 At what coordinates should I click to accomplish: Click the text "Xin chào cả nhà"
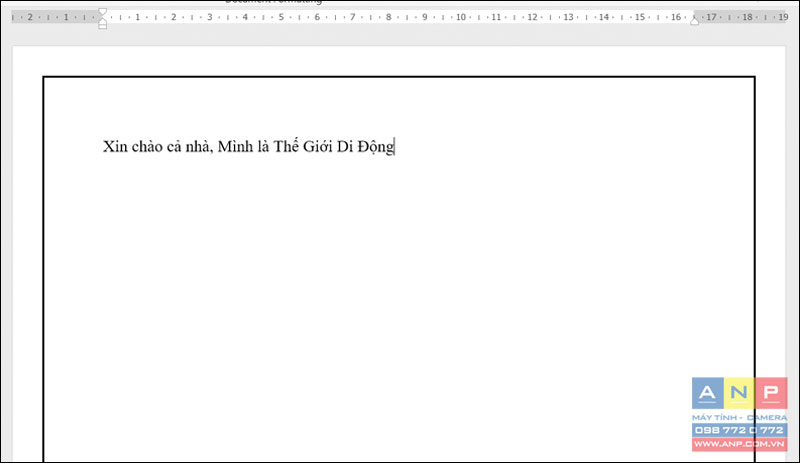tap(157, 147)
